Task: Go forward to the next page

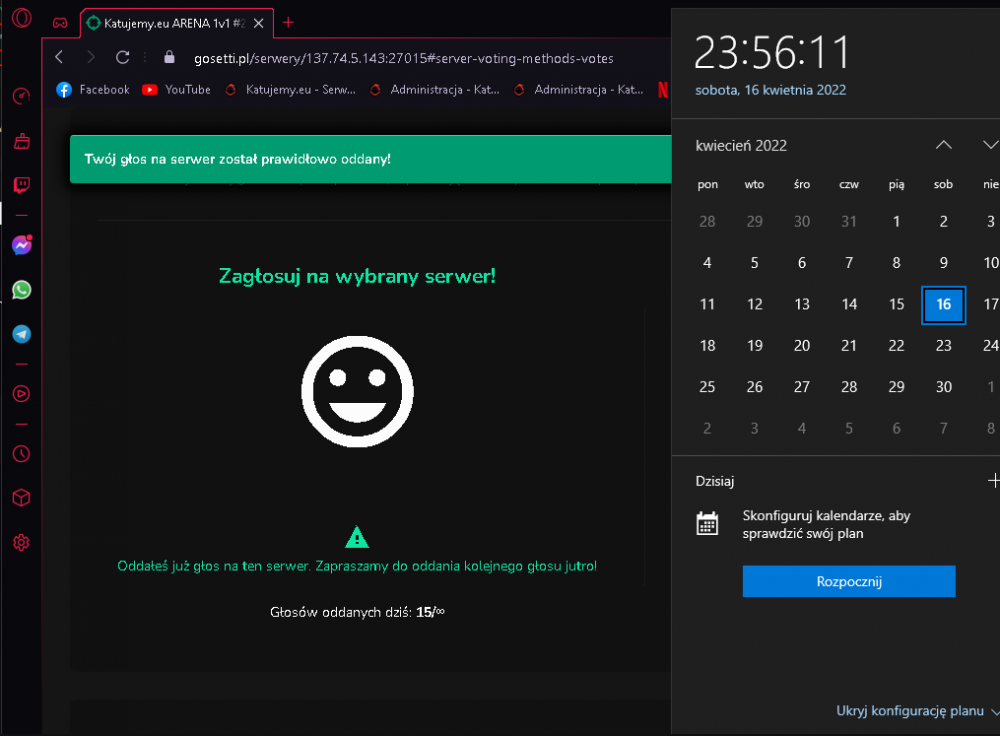Action: click(x=91, y=57)
